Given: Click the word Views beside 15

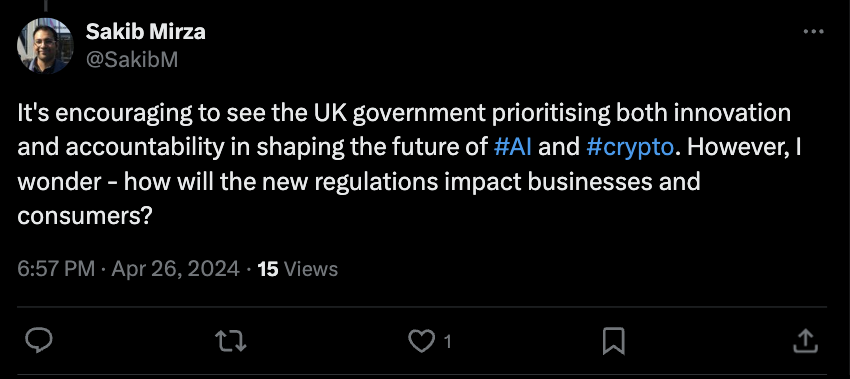Looking at the screenshot, I should tap(311, 269).
